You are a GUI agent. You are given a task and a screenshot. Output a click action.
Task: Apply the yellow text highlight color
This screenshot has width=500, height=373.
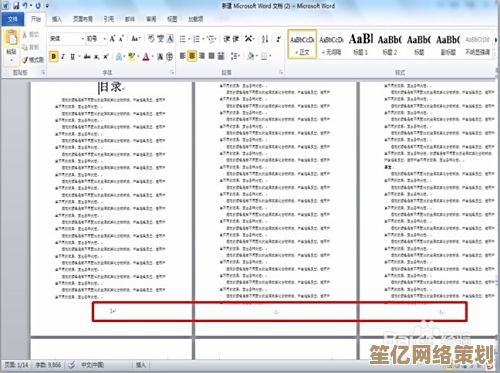pyautogui.click(x=131, y=57)
